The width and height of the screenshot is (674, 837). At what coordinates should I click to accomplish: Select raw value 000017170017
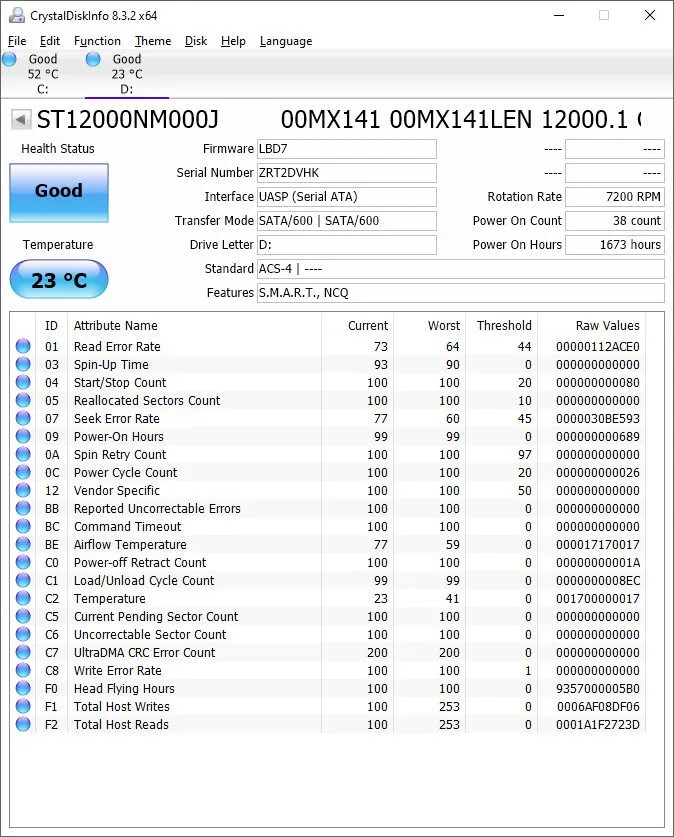tap(598, 544)
